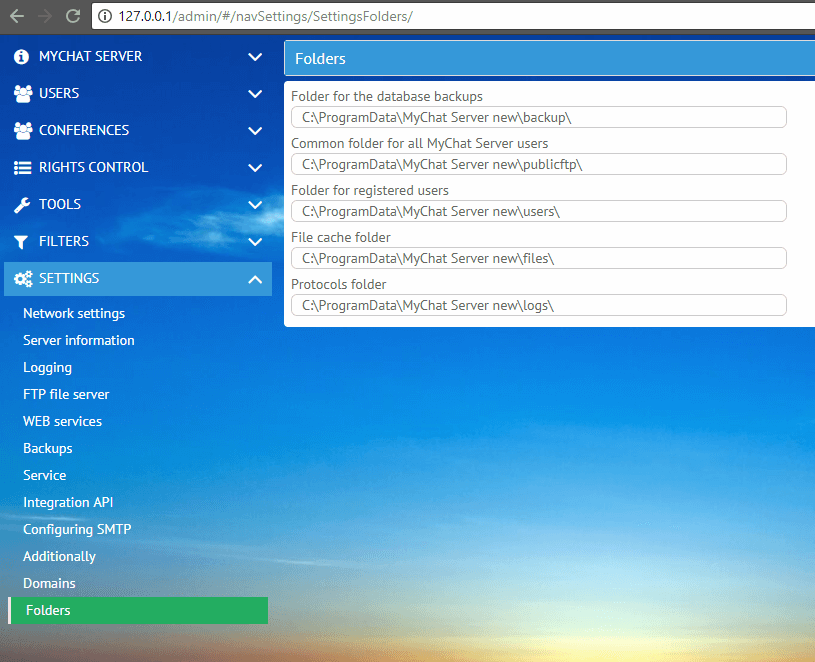The width and height of the screenshot is (815, 662).
Task: Open the FTP file server page
Action: [66, 394]
